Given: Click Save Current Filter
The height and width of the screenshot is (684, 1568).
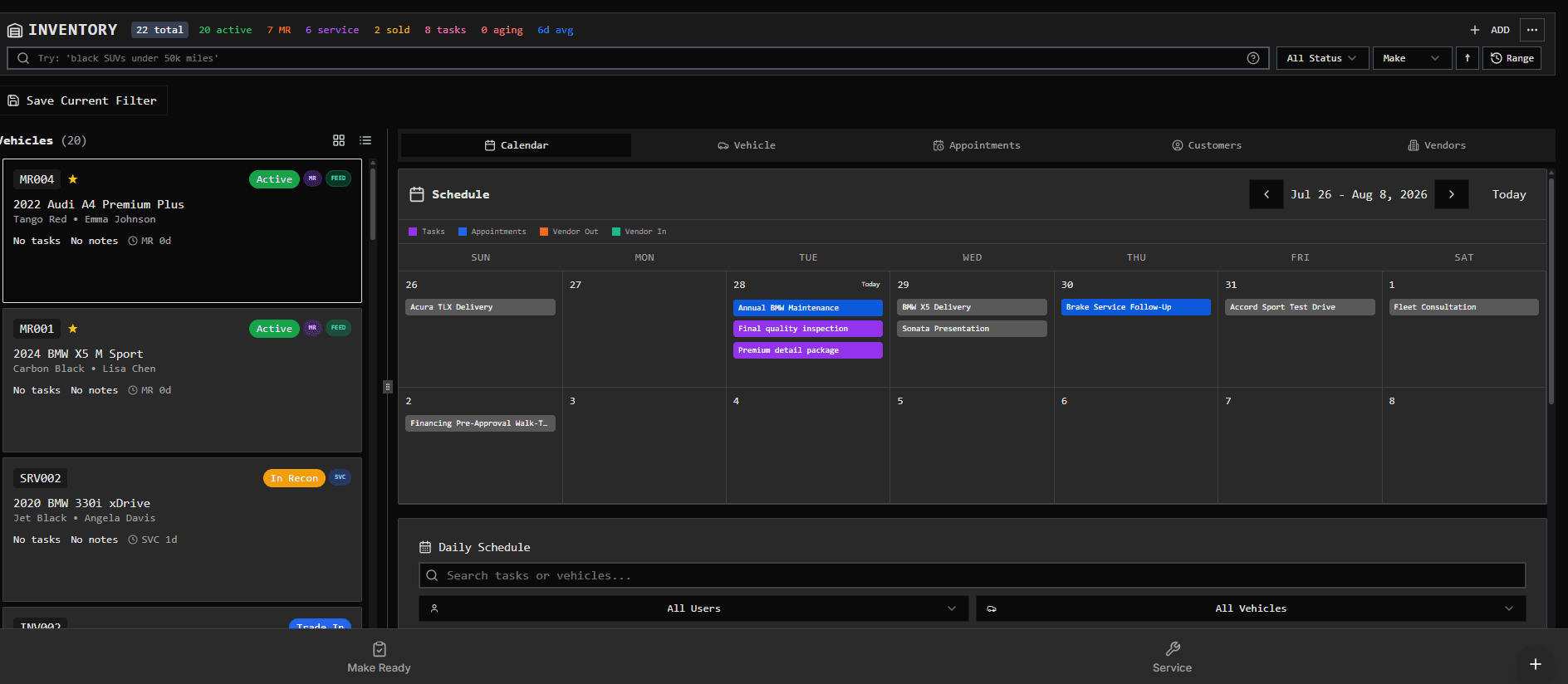Looking at the screenshot, I should click(x=82, y=100).
